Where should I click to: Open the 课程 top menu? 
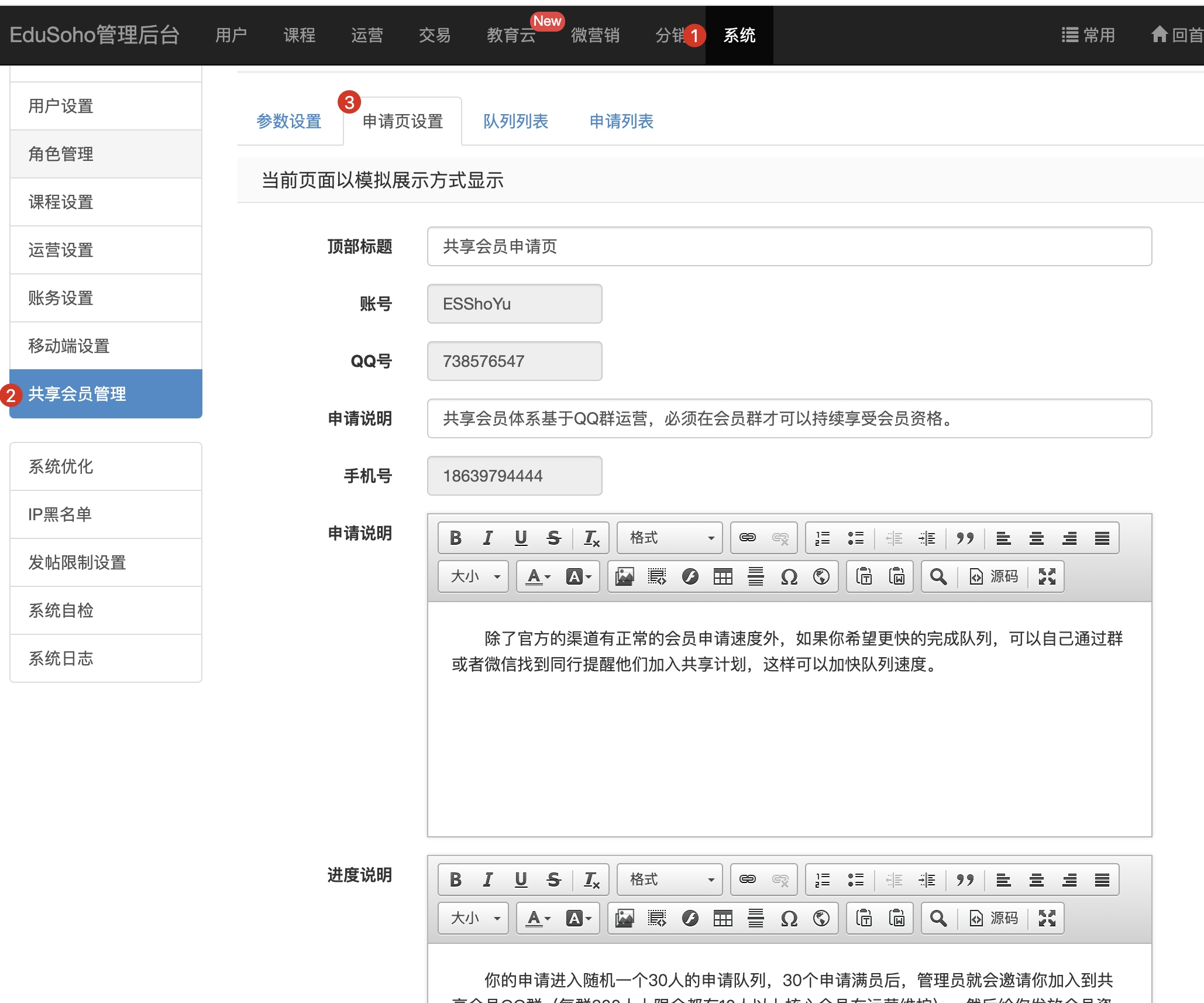[299, 35]
